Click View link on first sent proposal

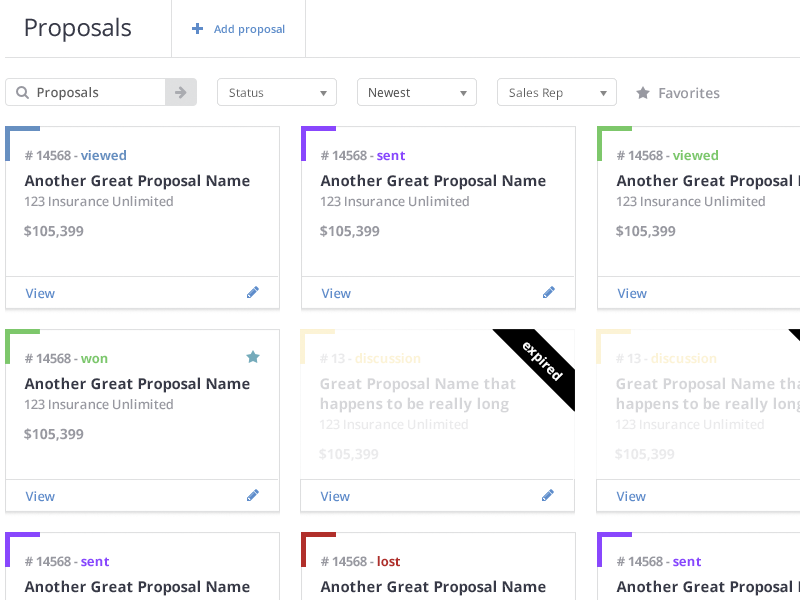tap(336, 293)
